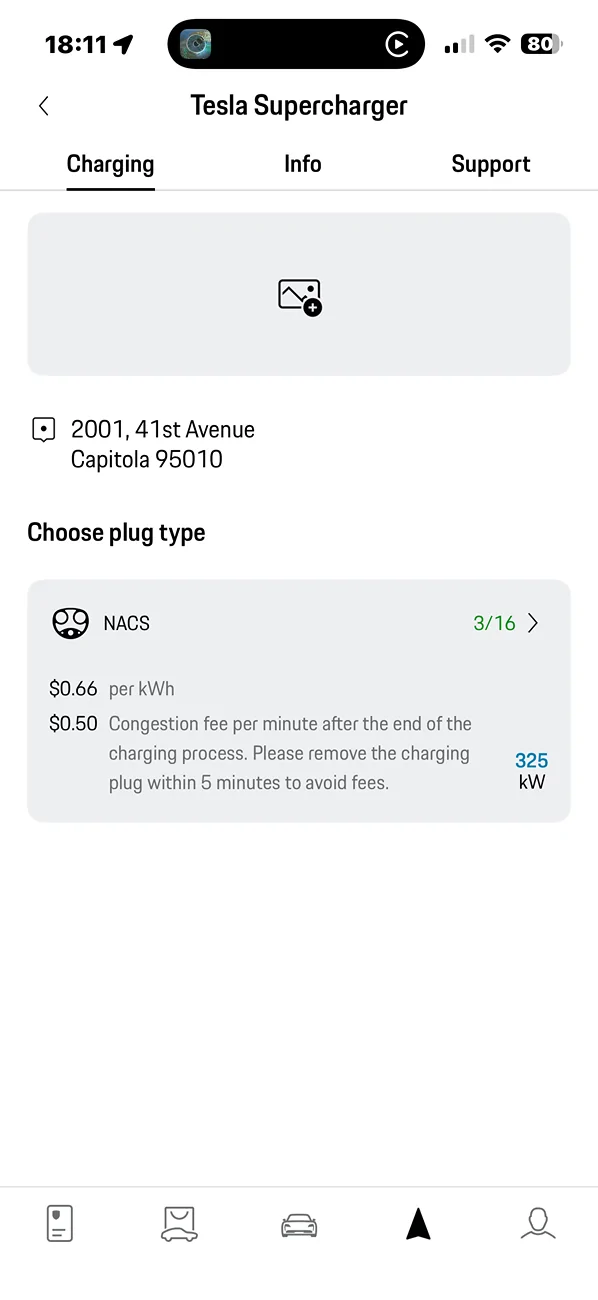The height and width of the screenshot is (1300, 598).
Task: Open the profile icon in bottom navigation
Action: tap(538, 1224)
